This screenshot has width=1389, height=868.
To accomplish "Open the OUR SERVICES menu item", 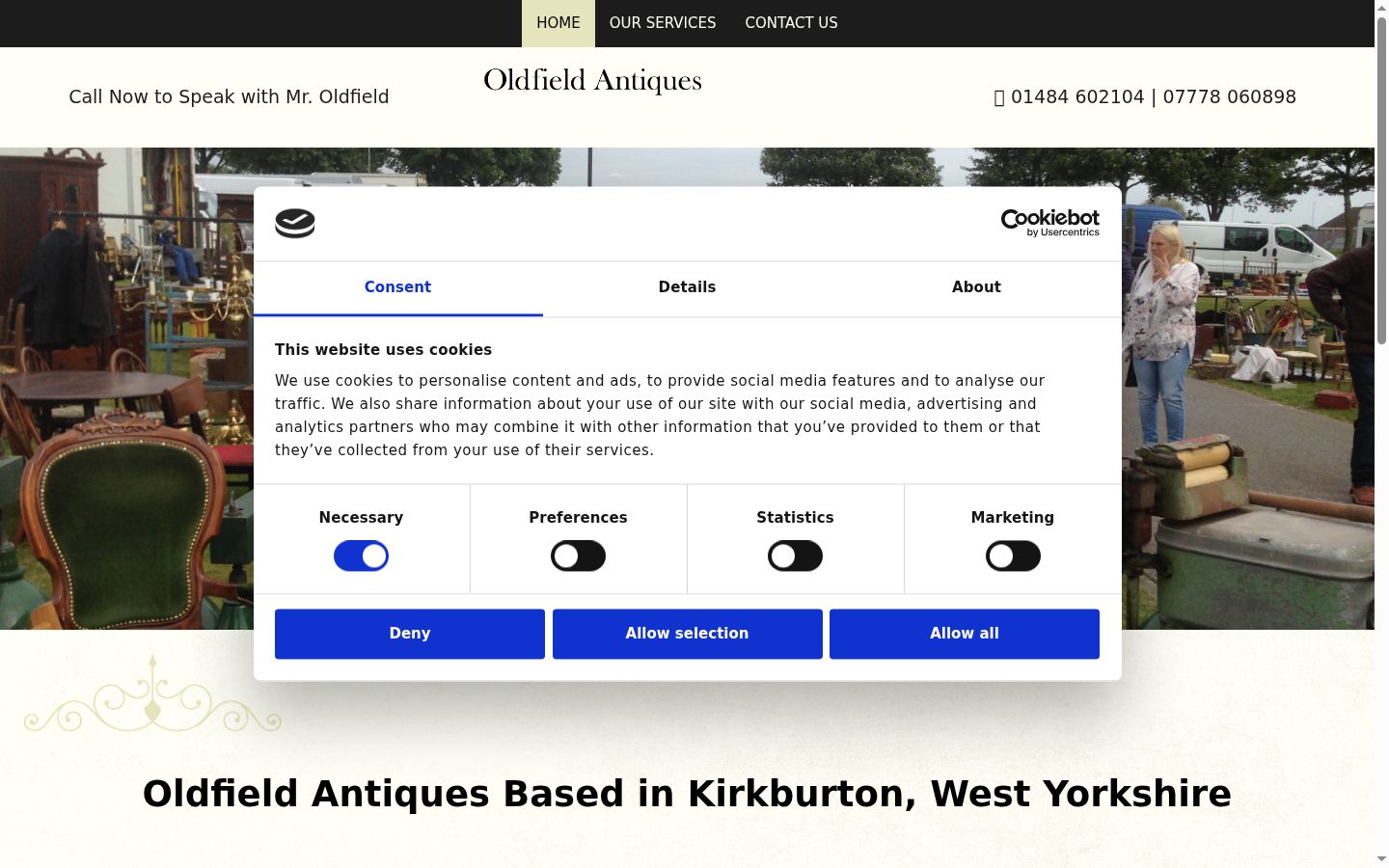I will coord(663,23).
